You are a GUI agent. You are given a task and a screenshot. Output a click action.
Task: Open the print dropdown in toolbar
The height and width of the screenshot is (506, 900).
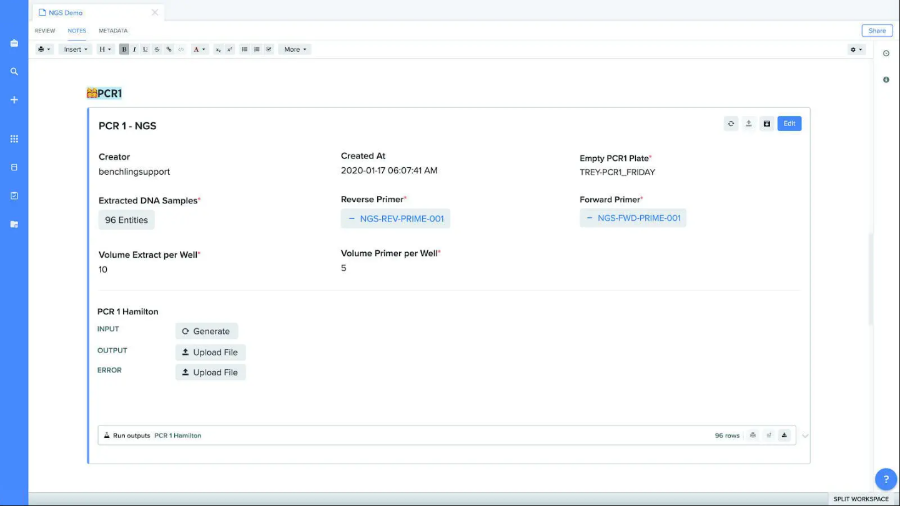tap(44, 49)
